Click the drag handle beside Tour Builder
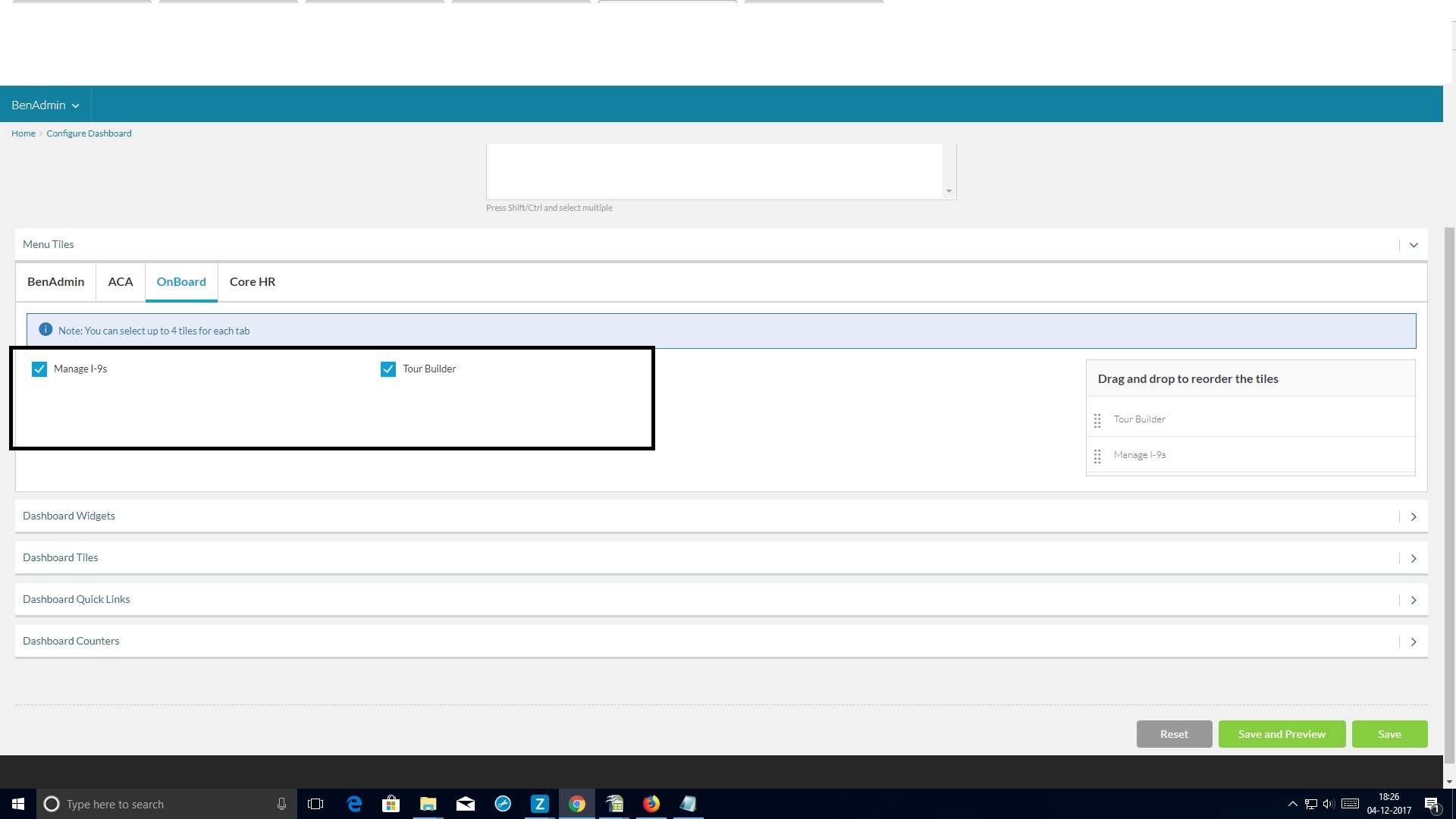Screen dimensions: 1456x819 tap(1097, 420)
